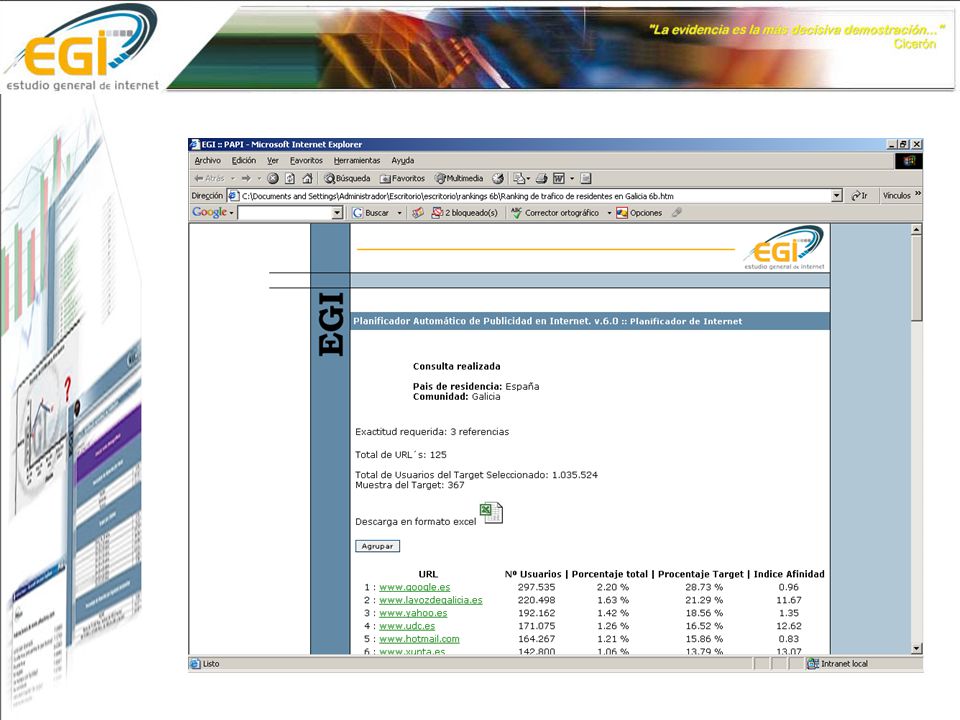Click the page icon in the address bar
Screen dimensions: 960x720
(233, 196)
